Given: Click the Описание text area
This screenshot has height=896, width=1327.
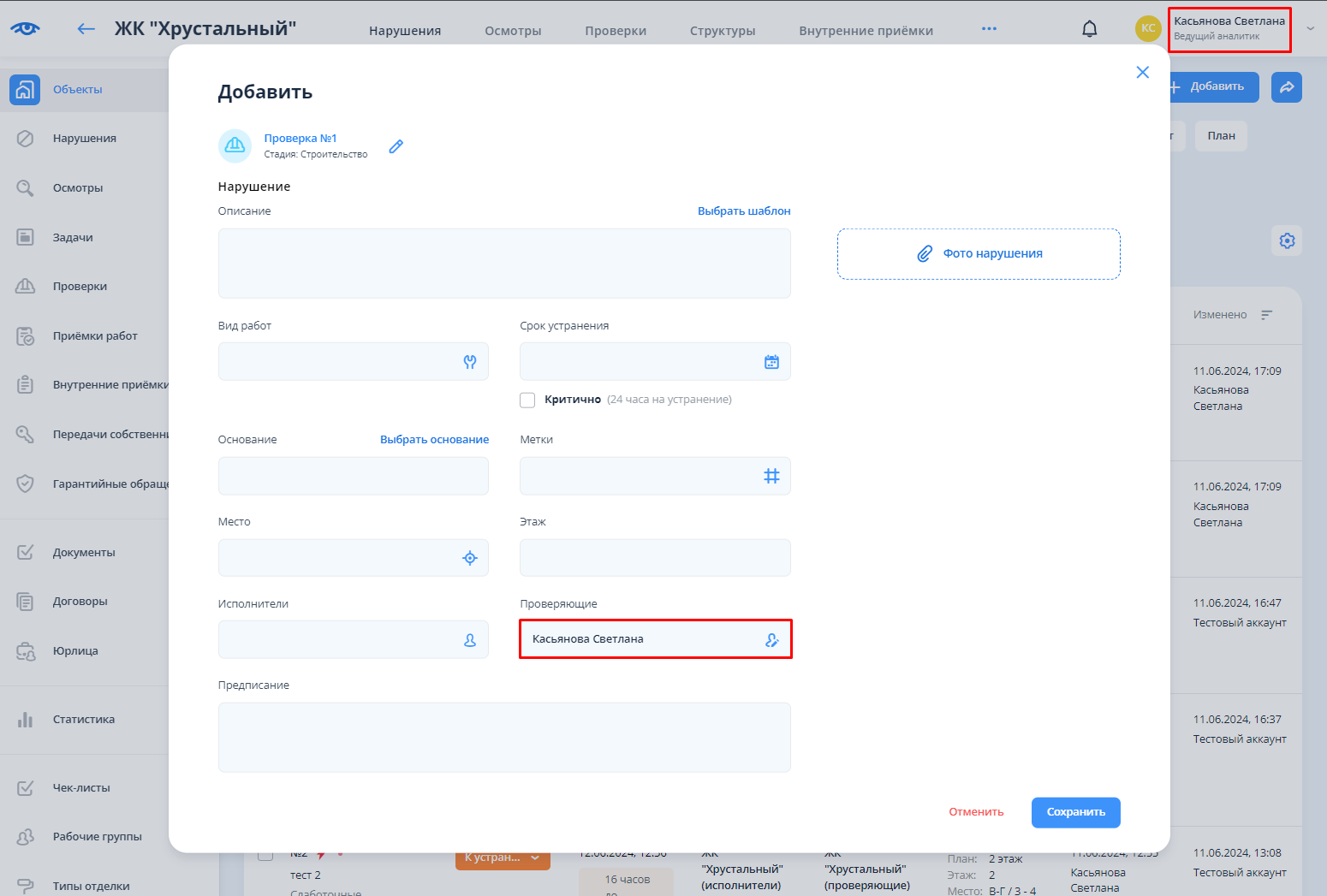Looking at the screenshot, I should point(503,264).
